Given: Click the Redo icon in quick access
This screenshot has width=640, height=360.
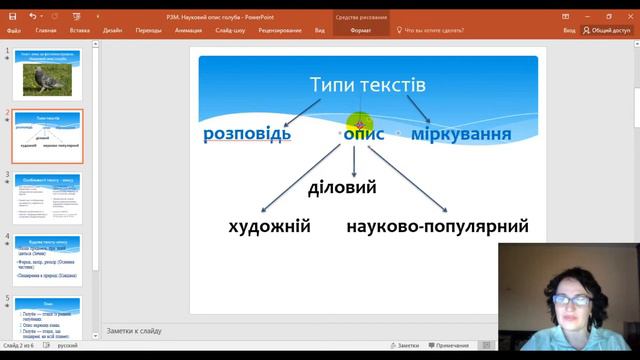Looking at the screenshot, I should 54,16.
